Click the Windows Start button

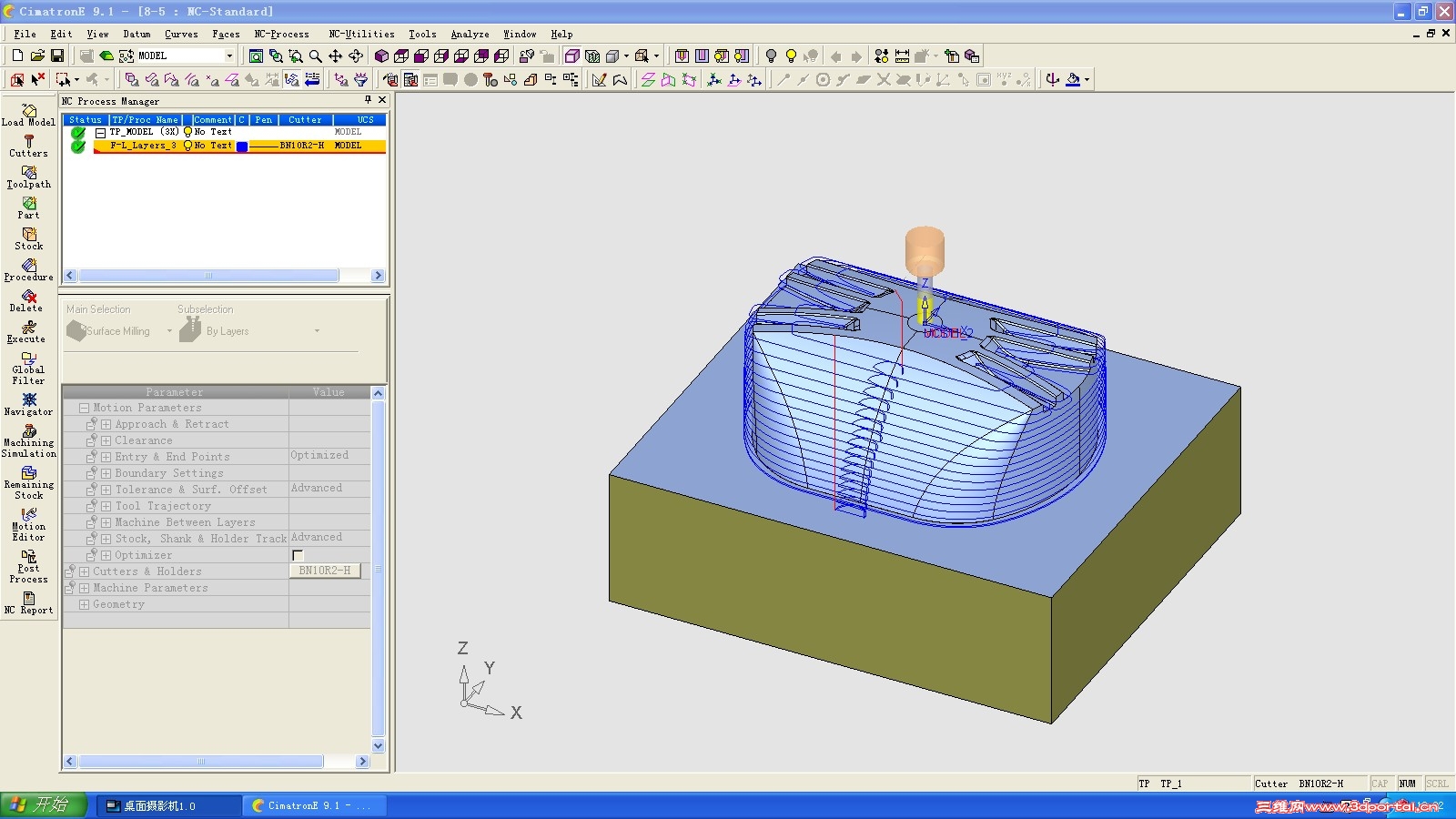click(x=44, y=805)
